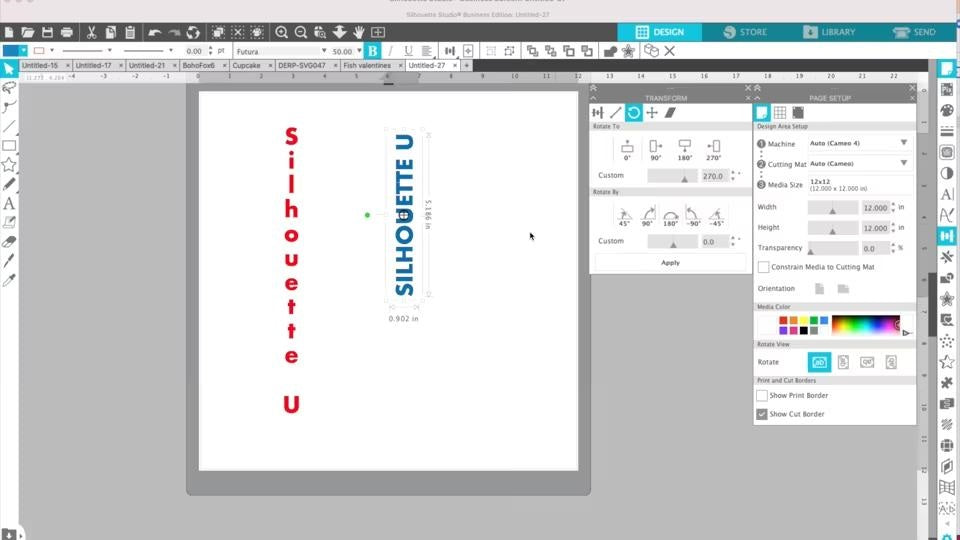Create a new document icon
The height and width of the screenshot is (540, 960).
point(9,32)
